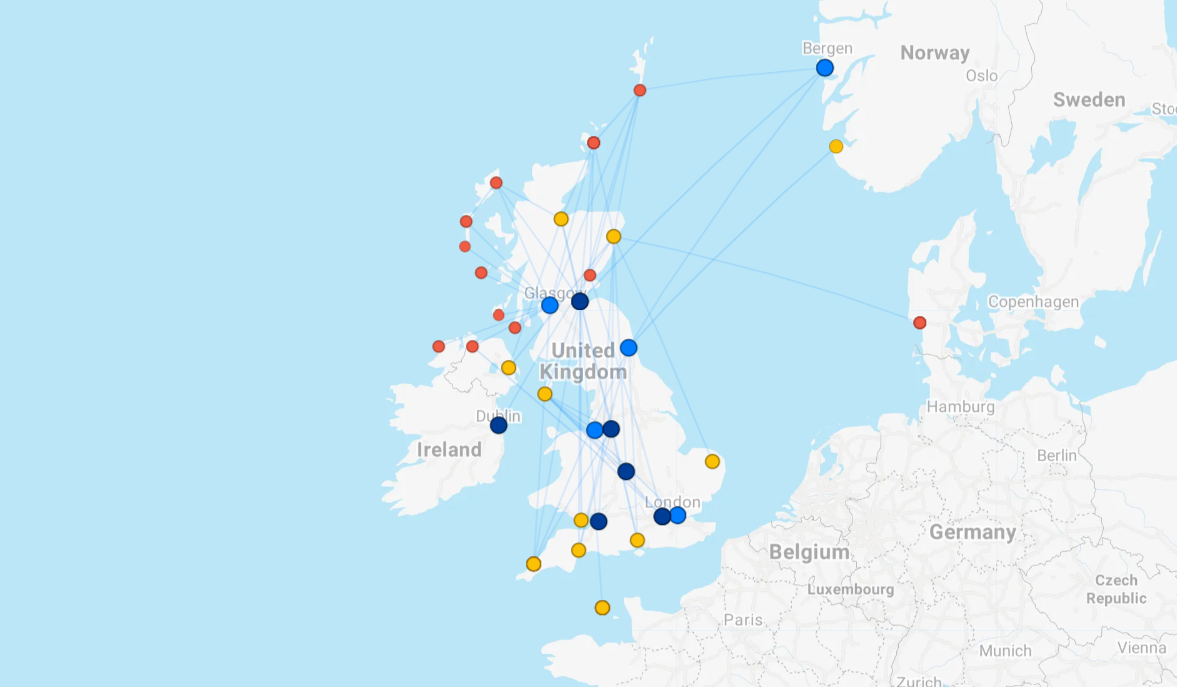Screen dimensions: 1177x687
Task: Click the dark blue Edinburgh marker
Action: 580,301
